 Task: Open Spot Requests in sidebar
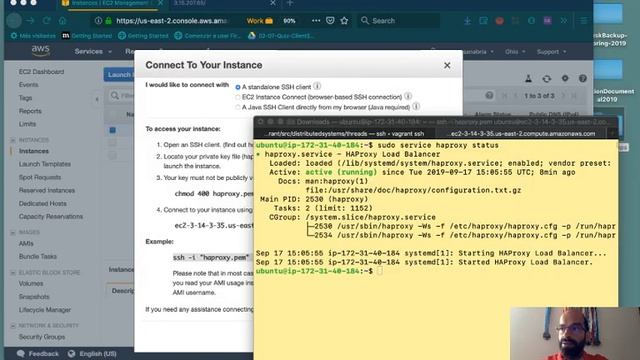(40, 178)
